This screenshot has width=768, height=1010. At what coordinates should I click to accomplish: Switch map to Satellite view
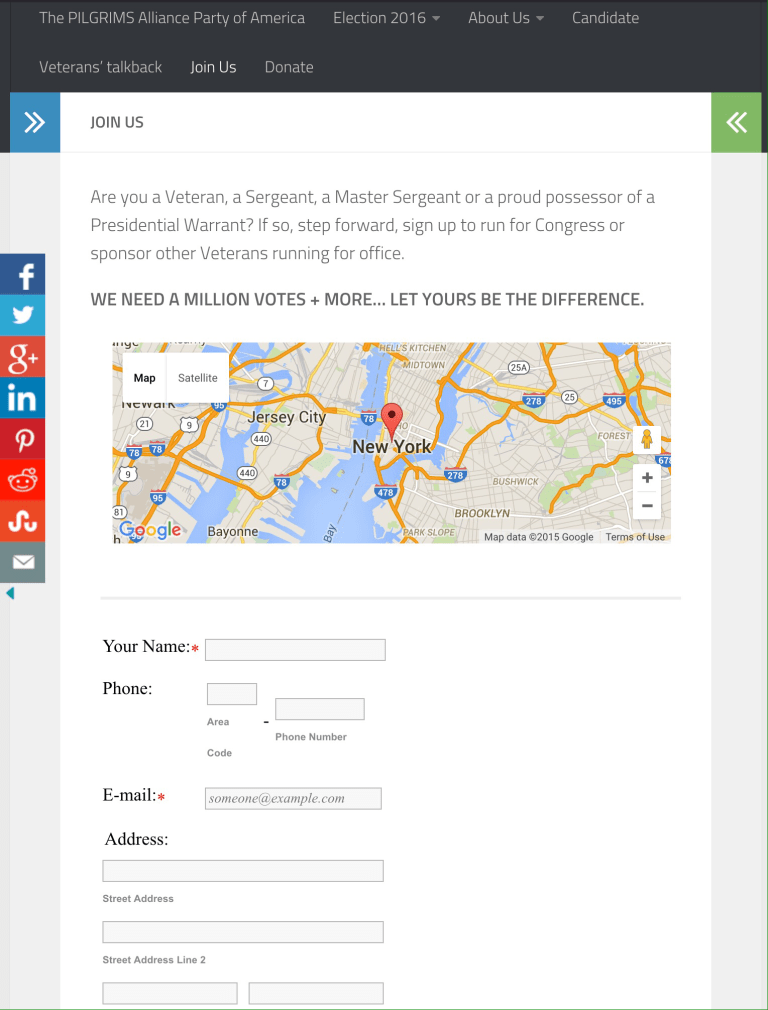pos(198,378)
